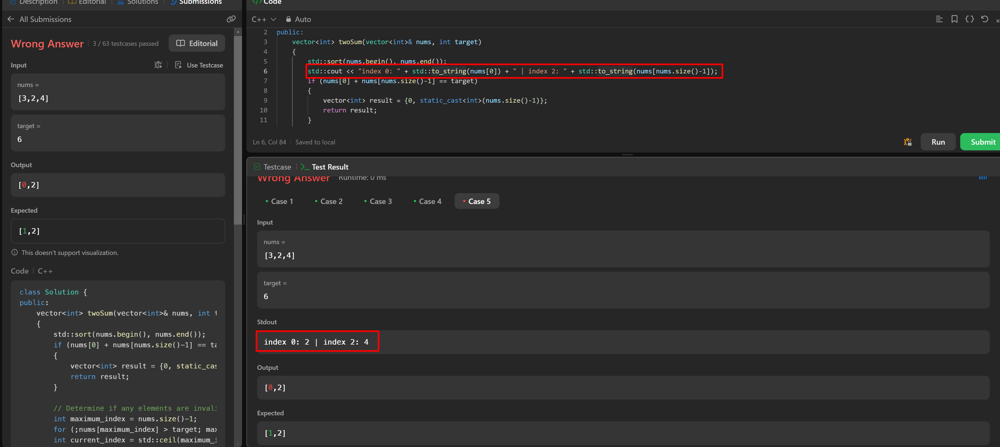The width and height of the screenshot is (1000, 447).
Task: Copy submission link using the link icon
Action: tap(231, 19)
